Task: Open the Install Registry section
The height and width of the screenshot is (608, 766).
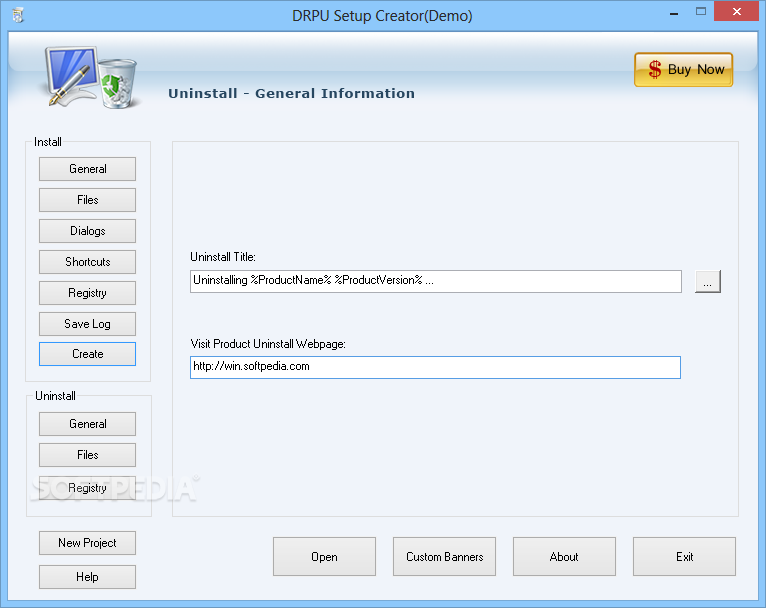Action: [87, 293]
